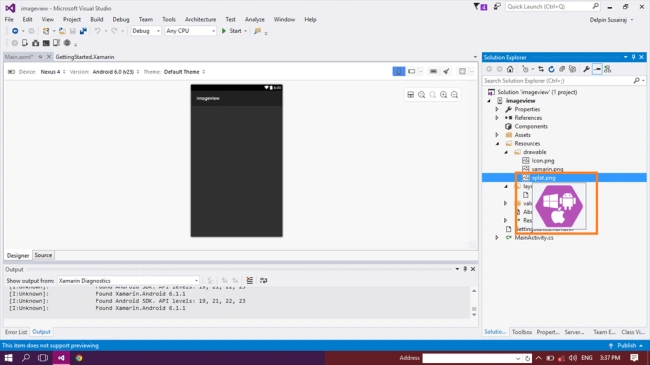Open the Debug configuration dropdown

point(146,31)
